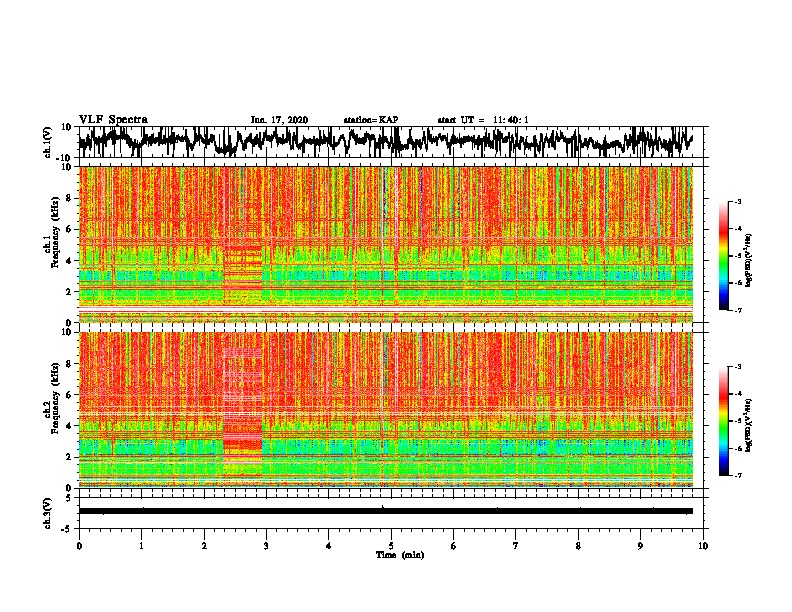Click the striped burst block in ch.2 spectrogram
This screenshot has width=792, height=612.
[243, 412]
